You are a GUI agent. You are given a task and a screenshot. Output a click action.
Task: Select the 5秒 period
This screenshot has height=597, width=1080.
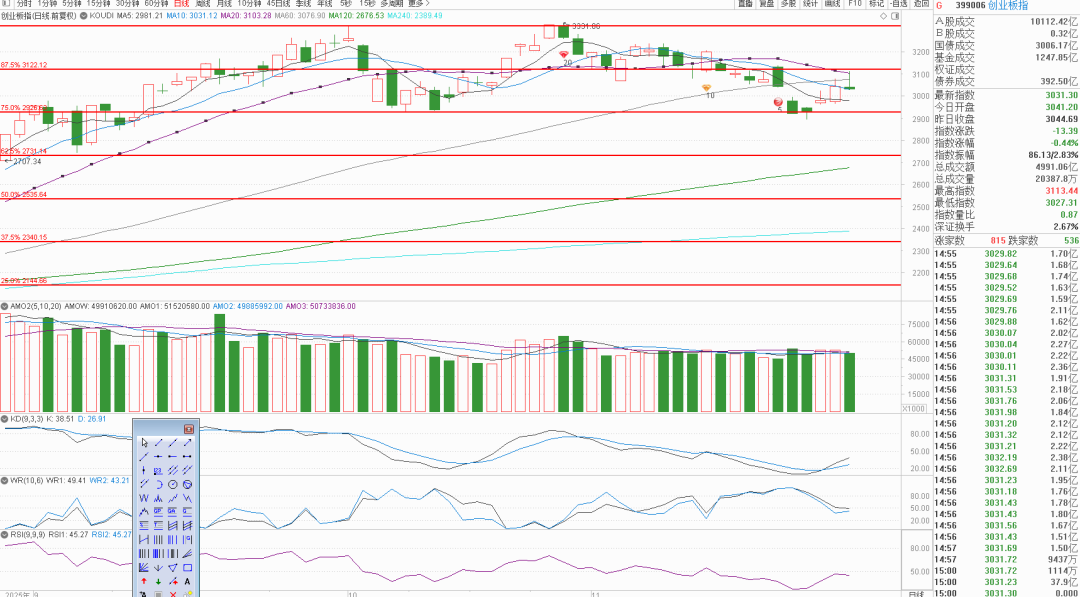pos(345,3)
